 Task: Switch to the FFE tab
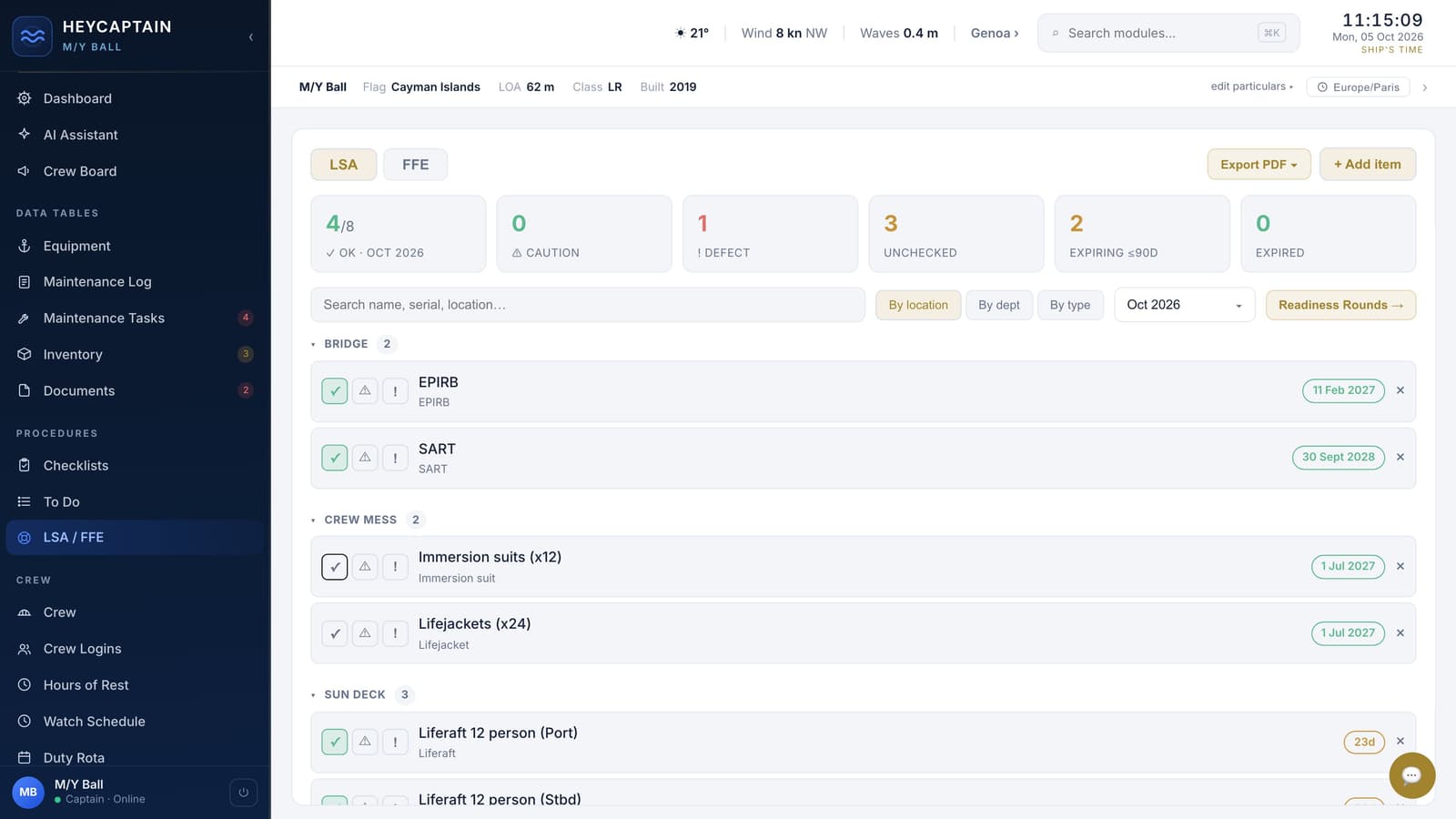click(x=415, y=165)
